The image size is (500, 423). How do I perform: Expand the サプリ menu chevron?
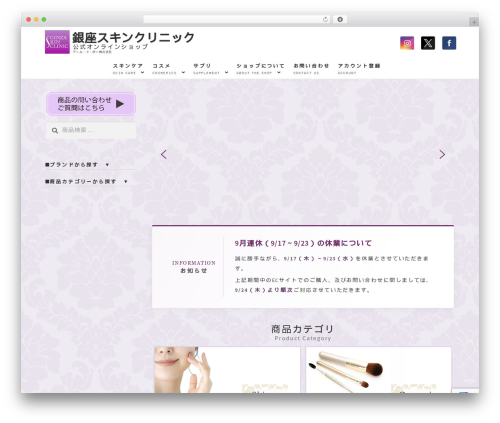click(x=227, y=72)
